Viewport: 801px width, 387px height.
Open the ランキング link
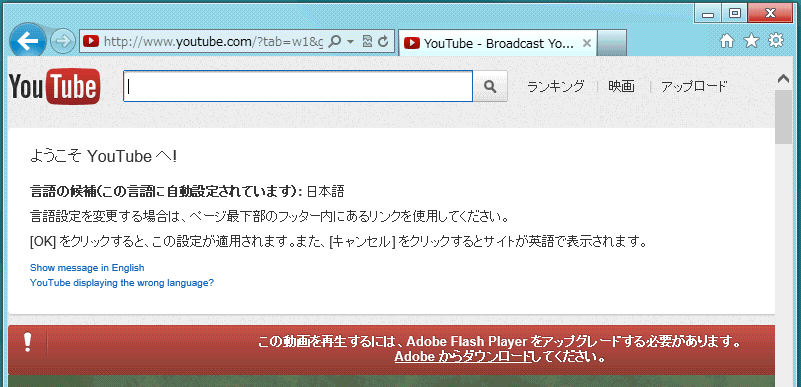click(555, 86)
